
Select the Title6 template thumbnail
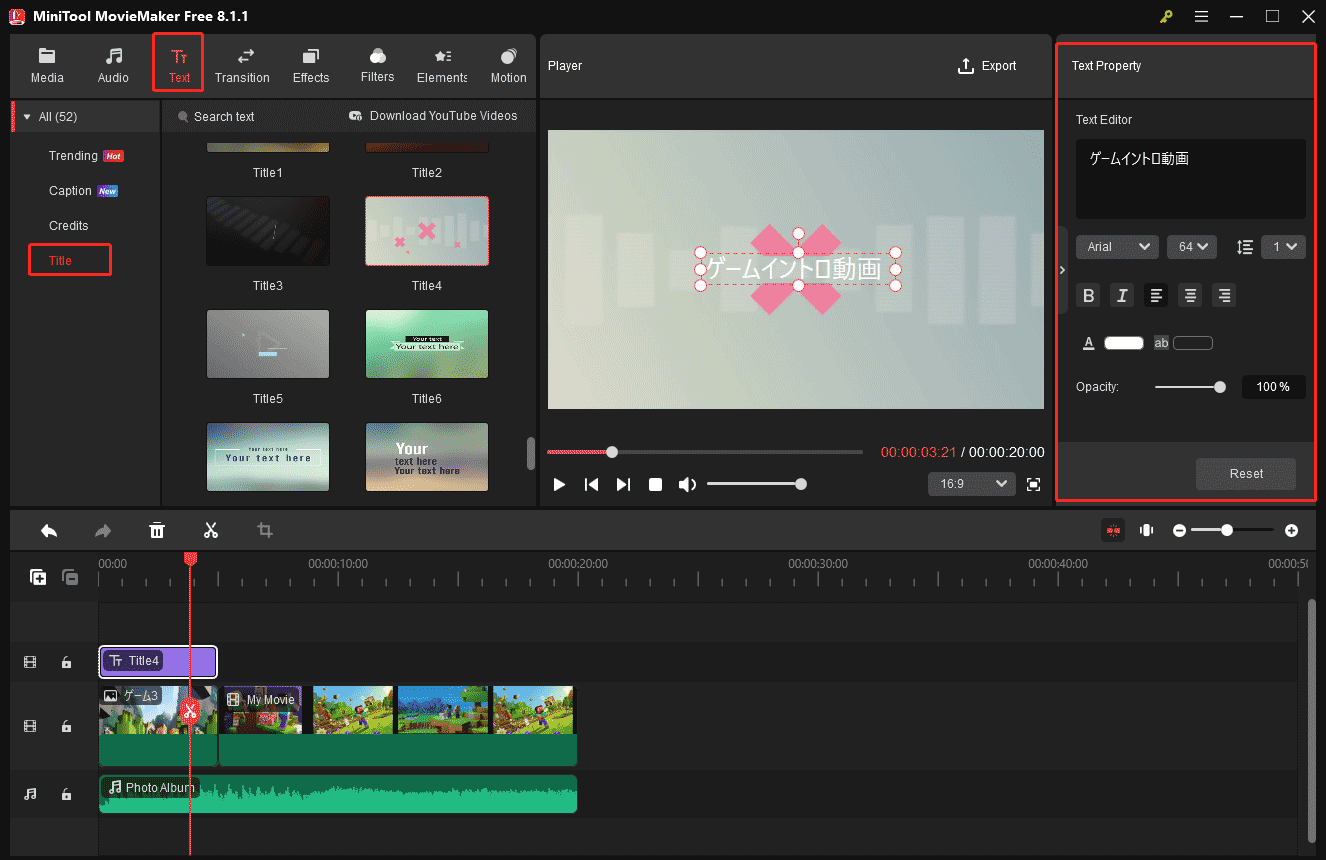[x=427, y=343]
